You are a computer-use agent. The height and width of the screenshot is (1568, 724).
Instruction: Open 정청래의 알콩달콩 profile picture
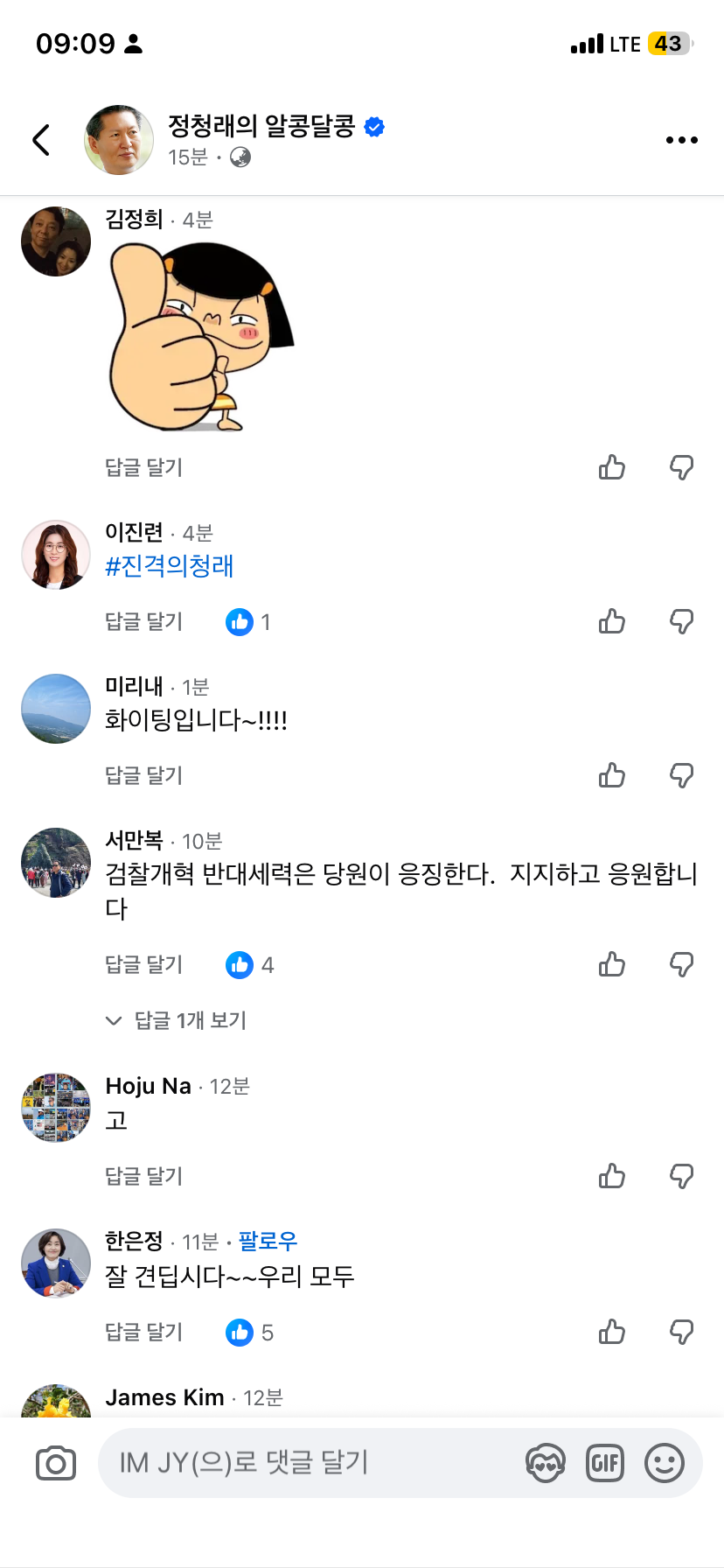click(x=119, y=140)
